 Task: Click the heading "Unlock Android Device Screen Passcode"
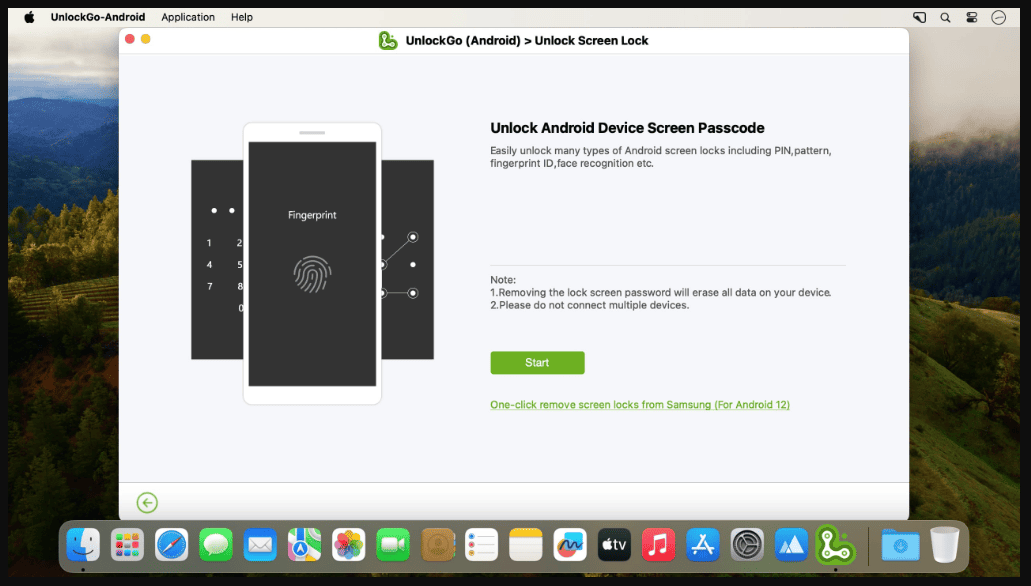click(x=627, y=128)
